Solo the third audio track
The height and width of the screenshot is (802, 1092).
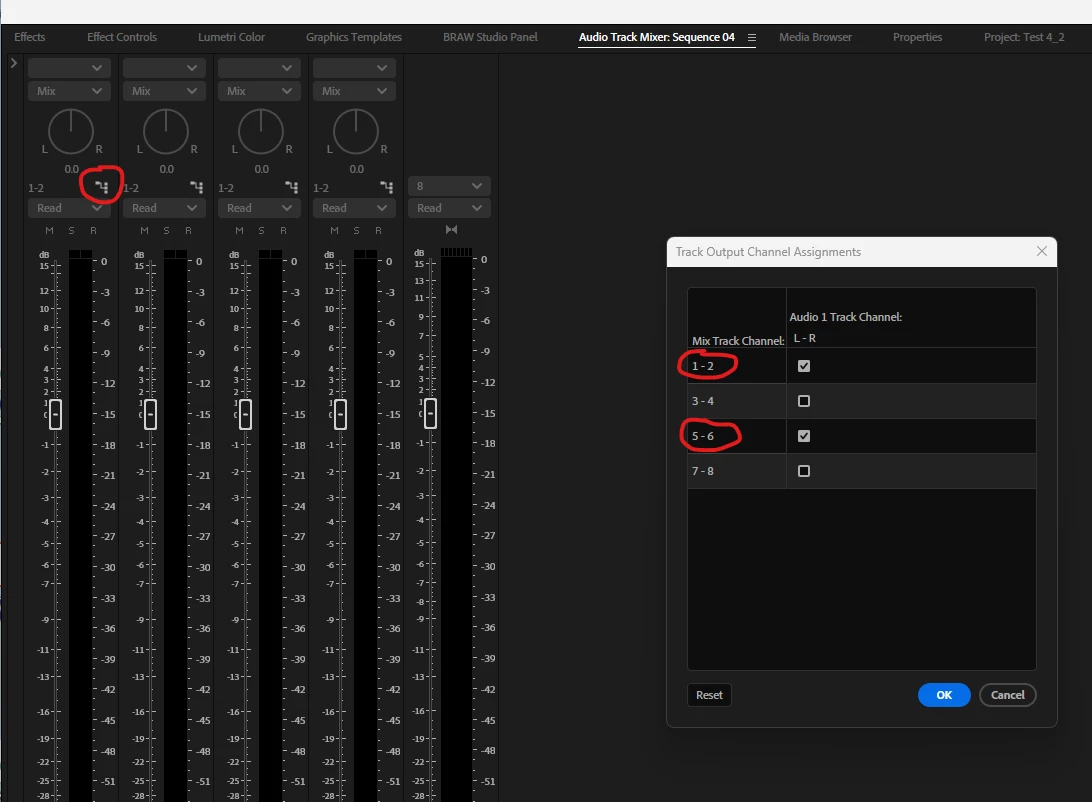261,230
